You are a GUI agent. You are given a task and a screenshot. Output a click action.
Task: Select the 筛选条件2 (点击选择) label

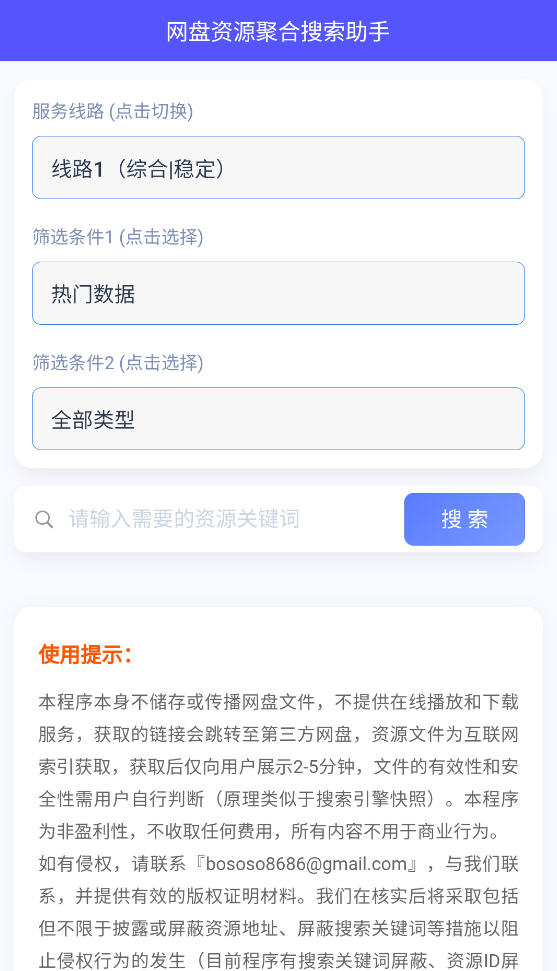coord(118,362)
